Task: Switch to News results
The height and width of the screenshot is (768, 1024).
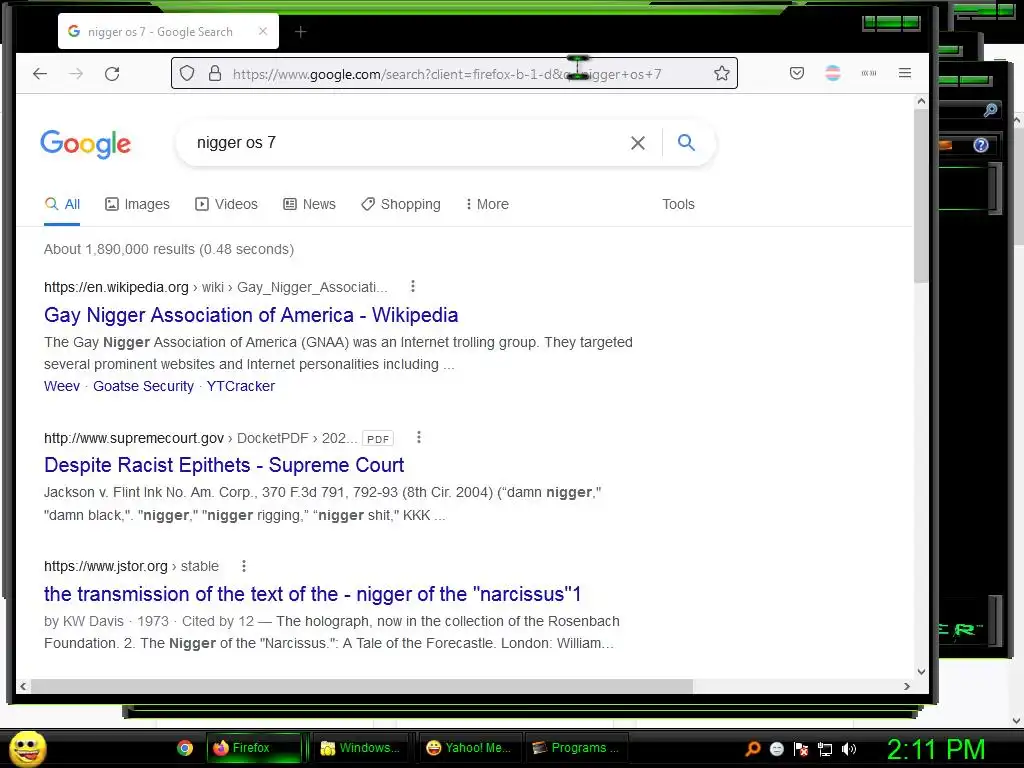Action: click(x=310, y=204)
